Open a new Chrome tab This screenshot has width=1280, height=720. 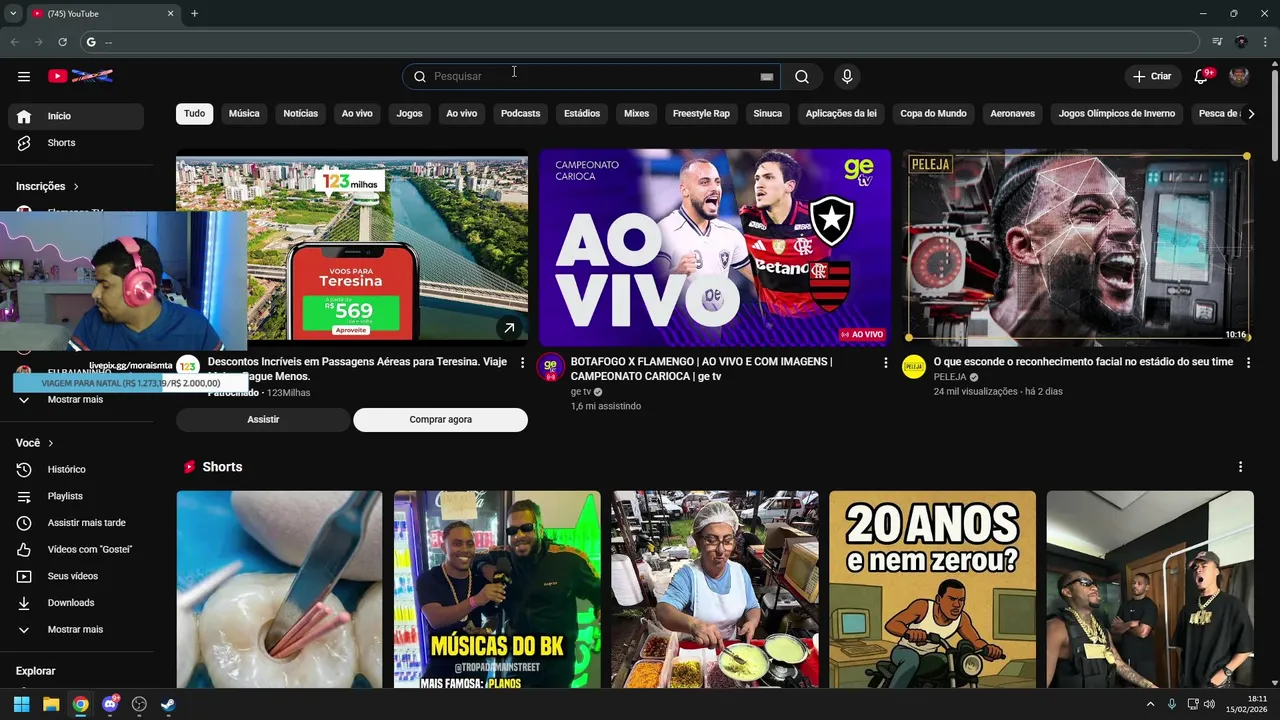194,13
